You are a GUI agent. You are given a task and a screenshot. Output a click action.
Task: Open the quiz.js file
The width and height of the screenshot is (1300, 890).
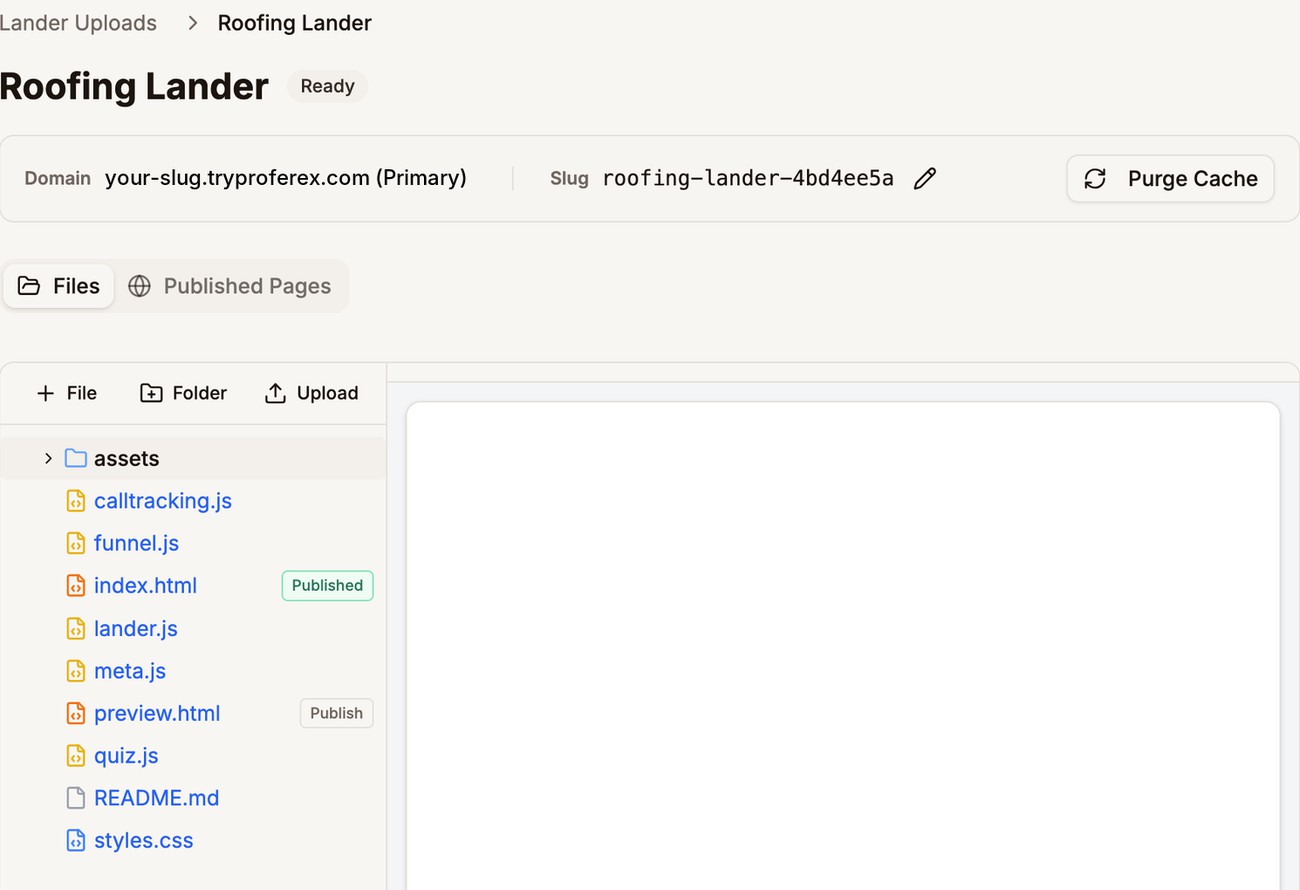pyautogui.click(x=126, y=755)
